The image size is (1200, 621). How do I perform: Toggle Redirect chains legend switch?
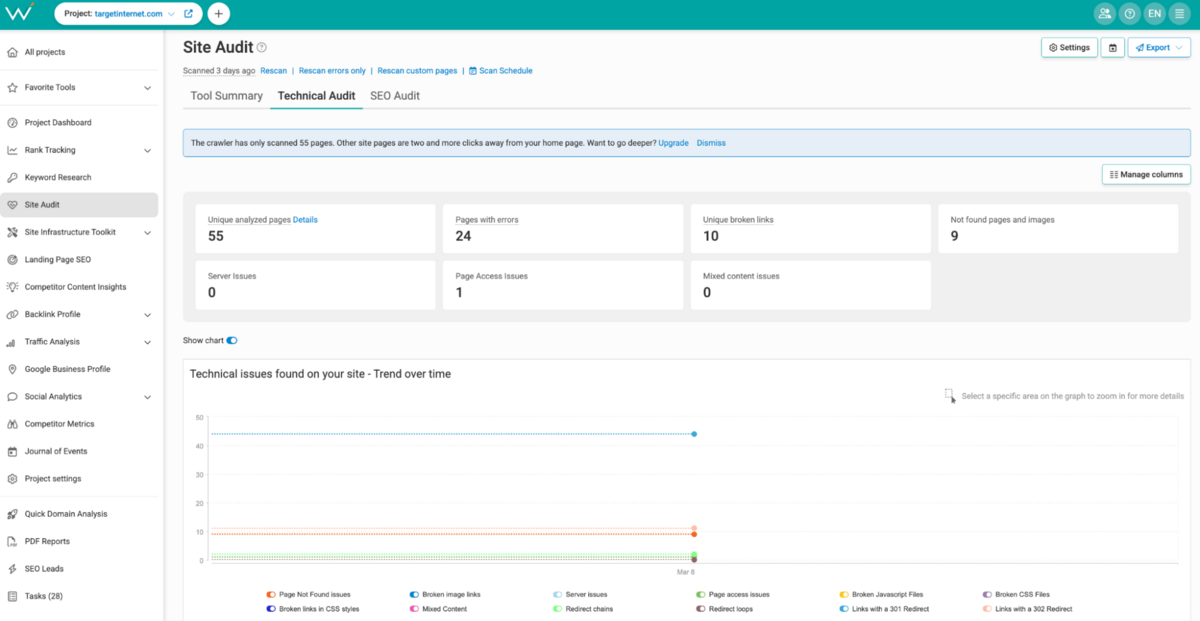coord(557,609)
